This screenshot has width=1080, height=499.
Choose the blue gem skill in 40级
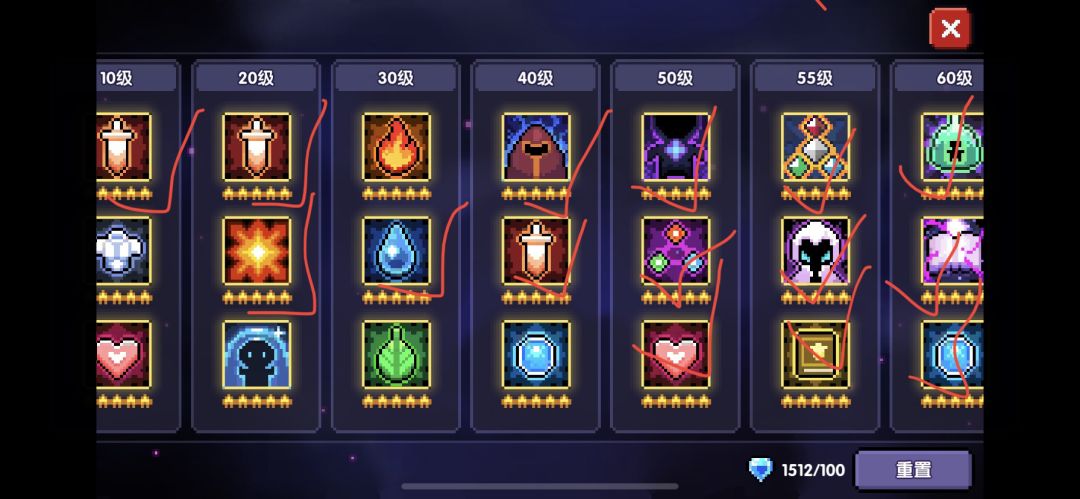coord(536,354)
